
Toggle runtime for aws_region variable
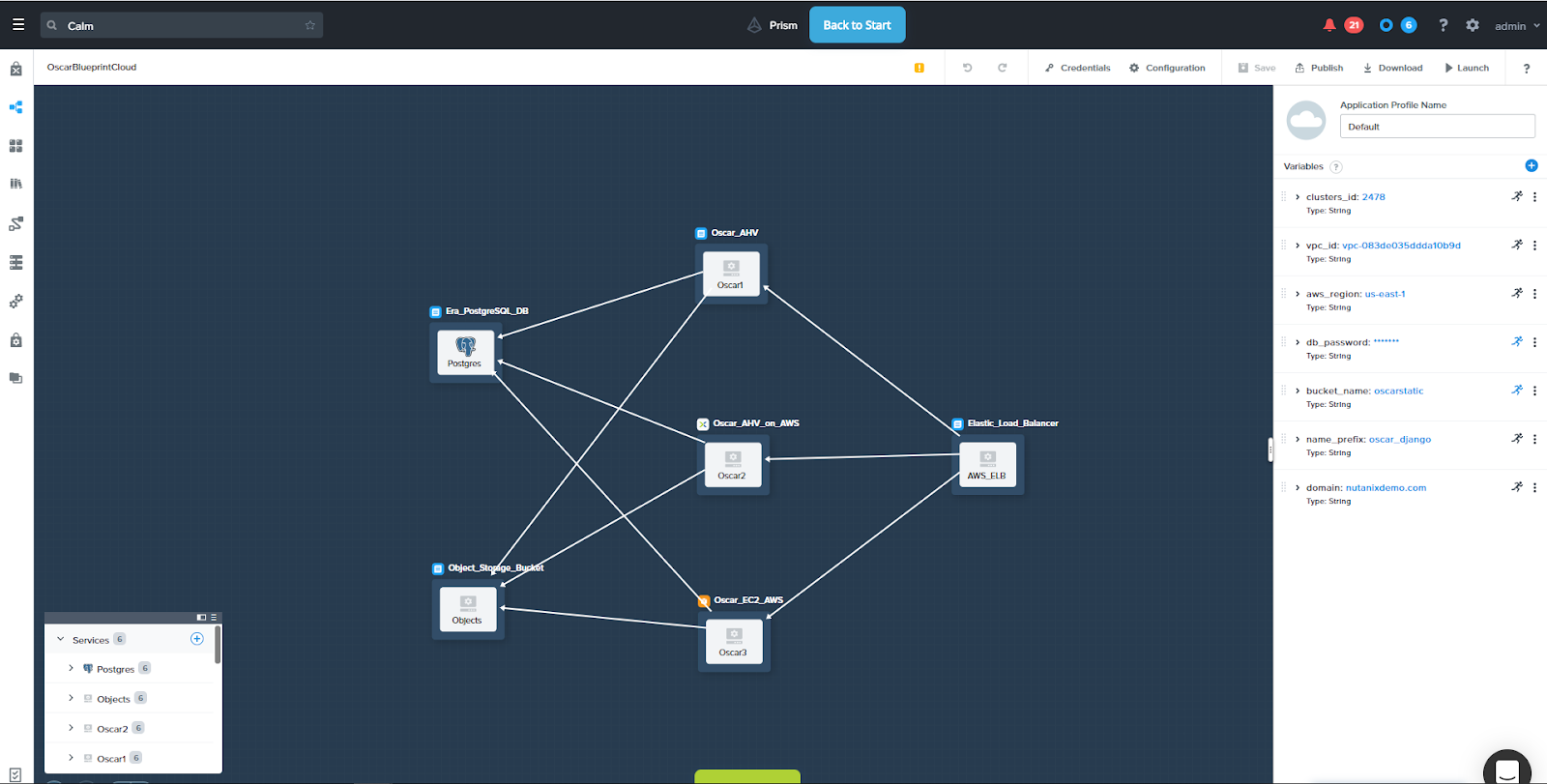[1517, 293]
